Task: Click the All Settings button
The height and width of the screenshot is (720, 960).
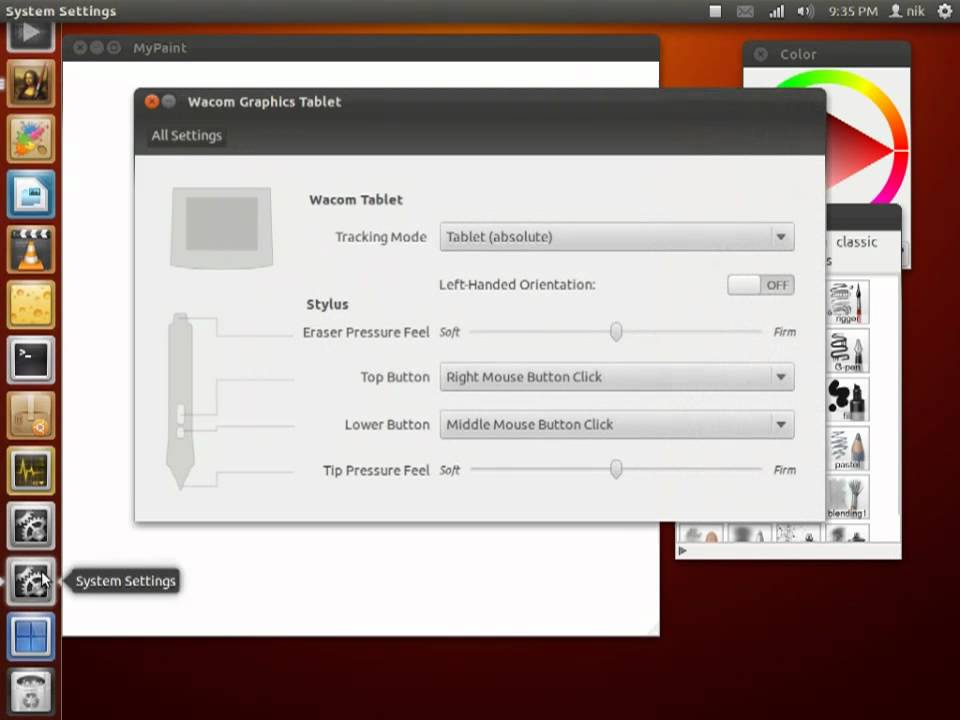Action: click(x=187, y=135)
